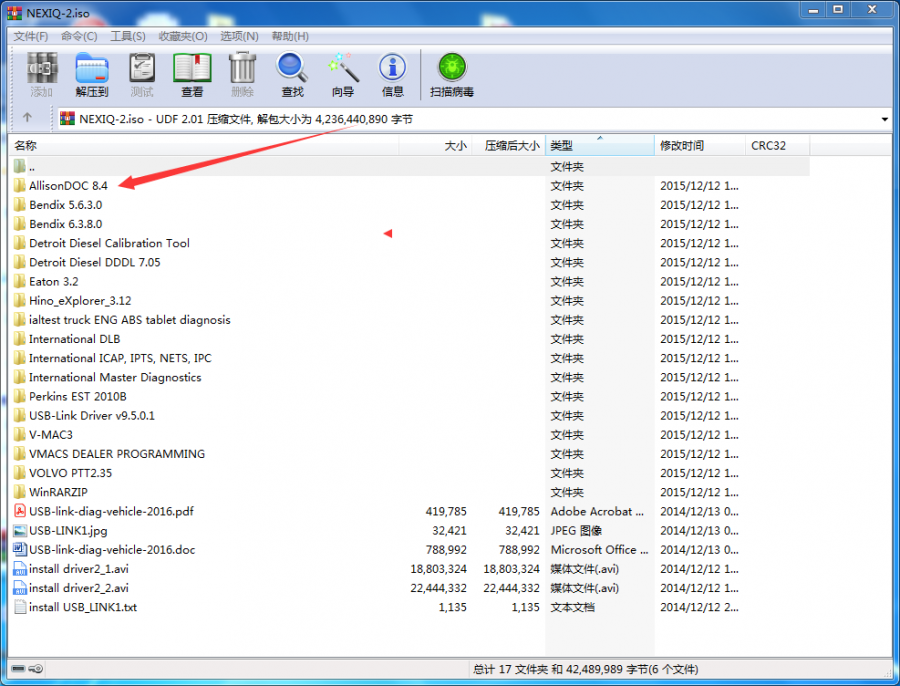This screenshot has width=900, height=686.
Task: Click the up-arrow parent folder icon
Action: pyautogui.click(x=27, y=118)
